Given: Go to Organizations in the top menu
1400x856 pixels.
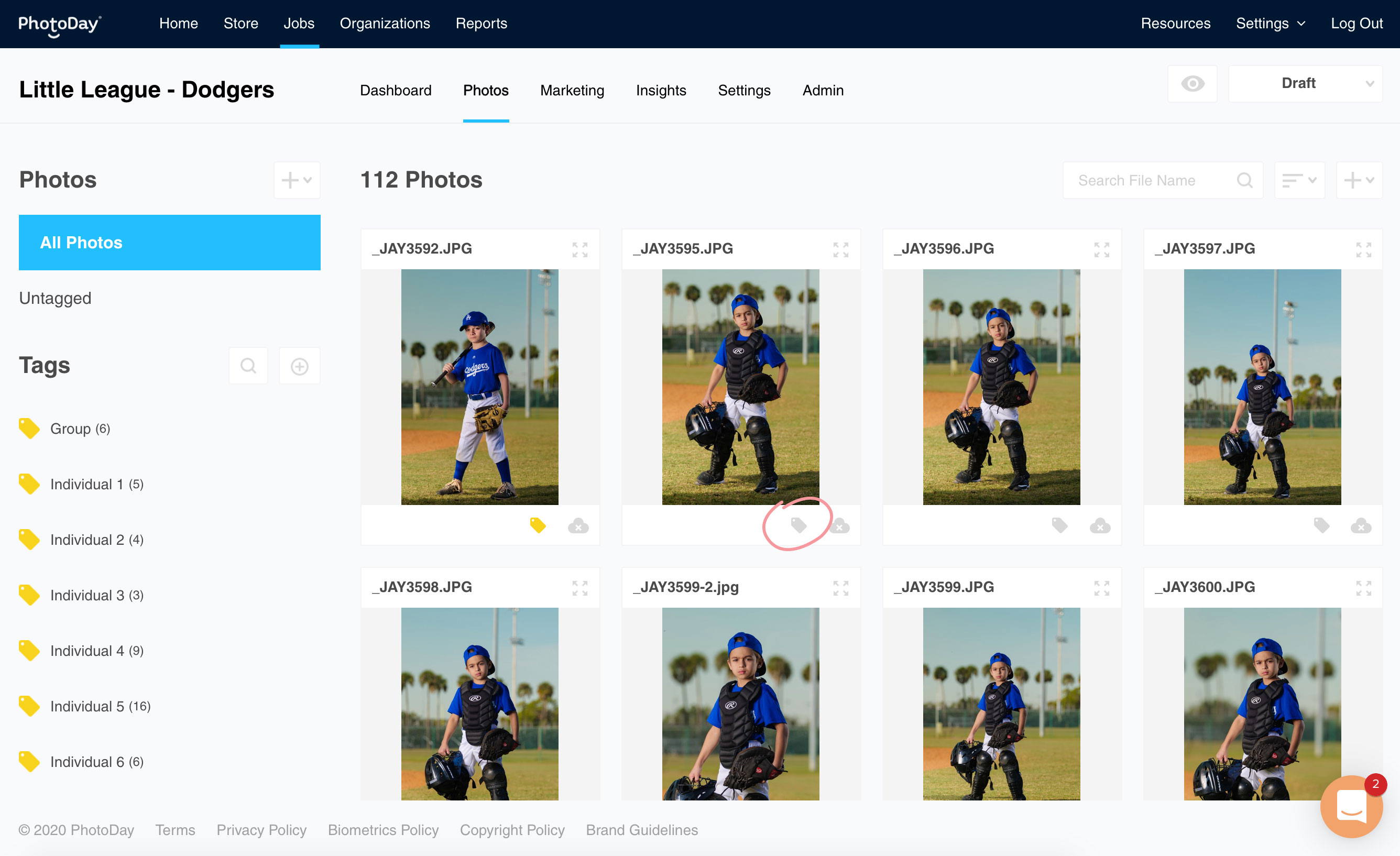Looking at the screenshot, I should pos(385,23).
